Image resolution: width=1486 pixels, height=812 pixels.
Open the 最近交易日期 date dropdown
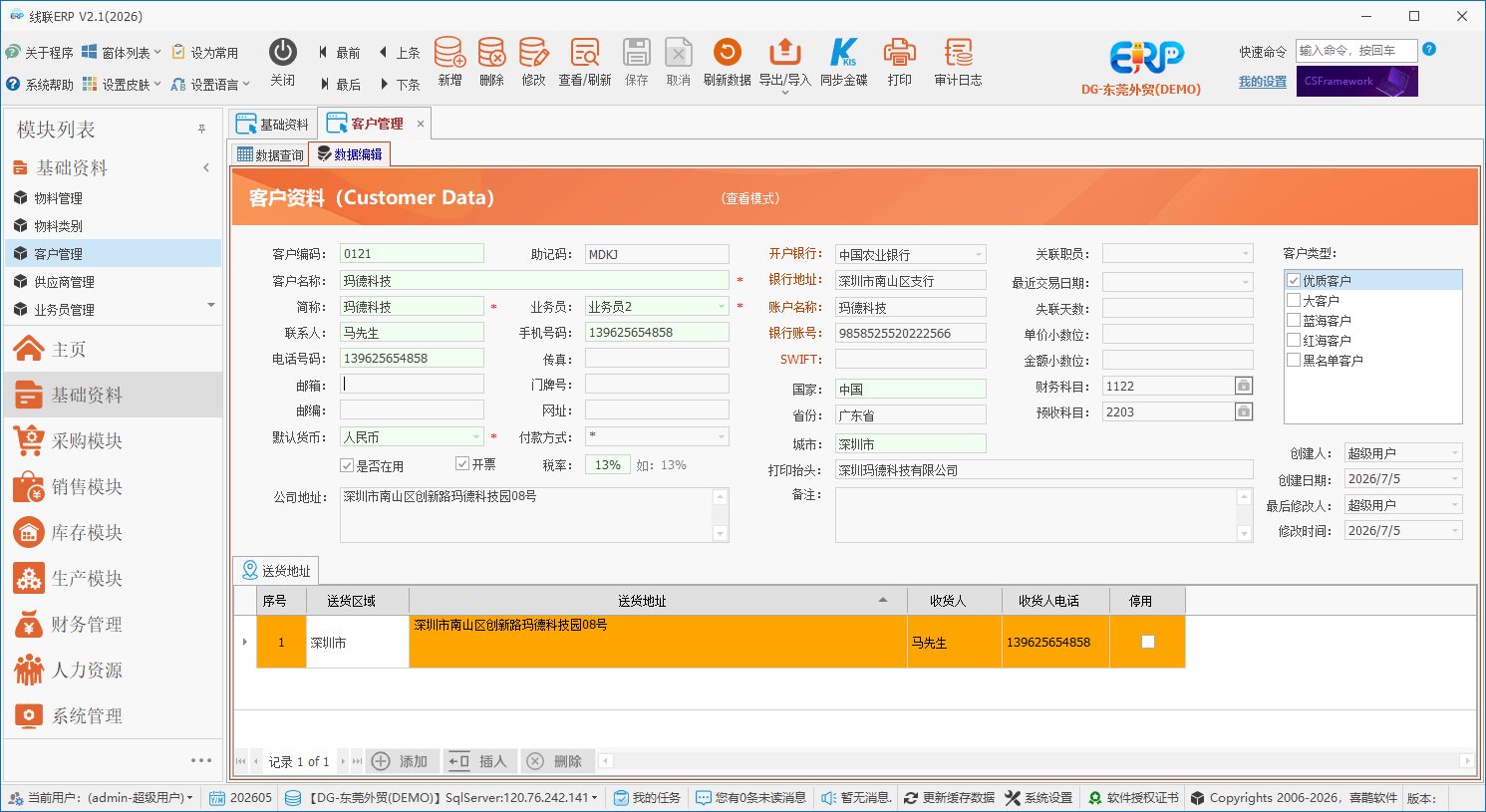[x=1246, y=282]
